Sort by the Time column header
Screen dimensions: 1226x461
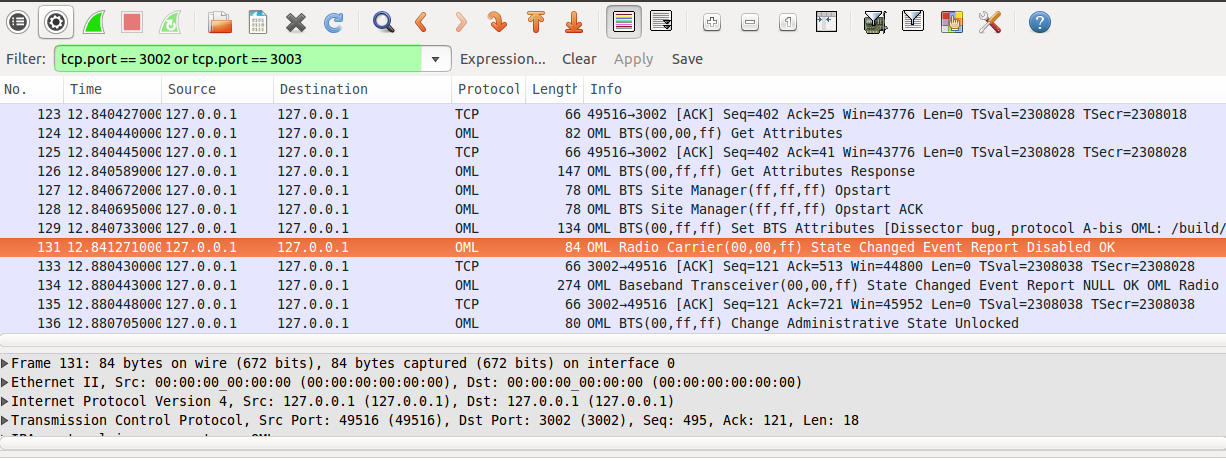click(x=113, y=90)
